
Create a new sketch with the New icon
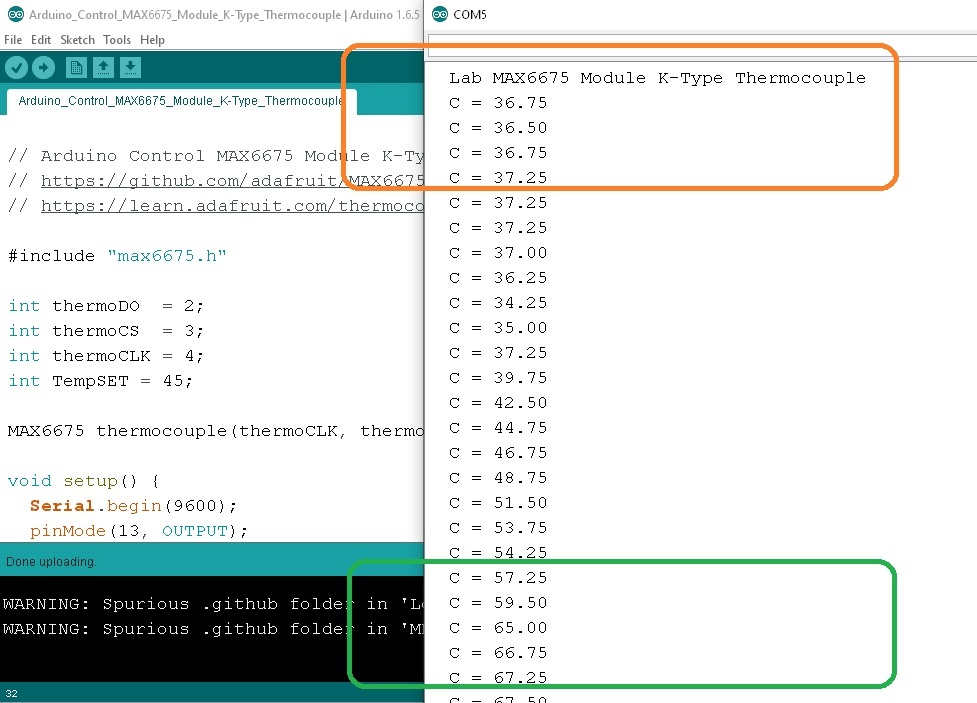(76, 67)
